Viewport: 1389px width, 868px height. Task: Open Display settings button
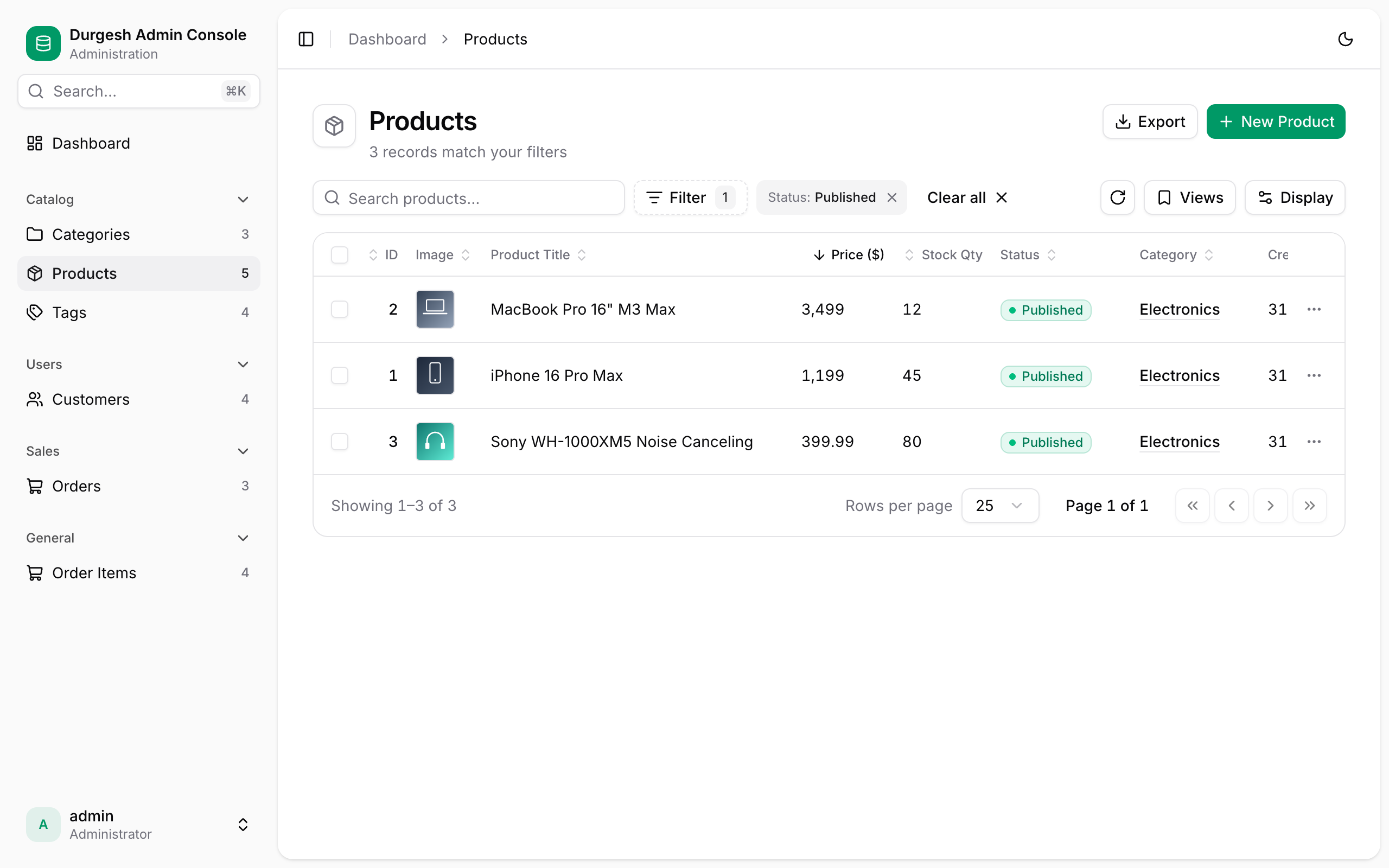1294,197
